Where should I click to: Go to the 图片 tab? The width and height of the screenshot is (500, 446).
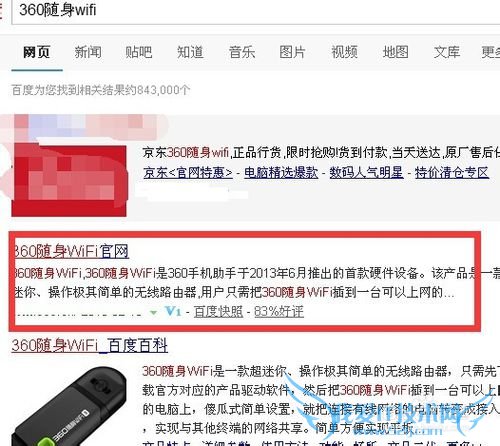292,52
